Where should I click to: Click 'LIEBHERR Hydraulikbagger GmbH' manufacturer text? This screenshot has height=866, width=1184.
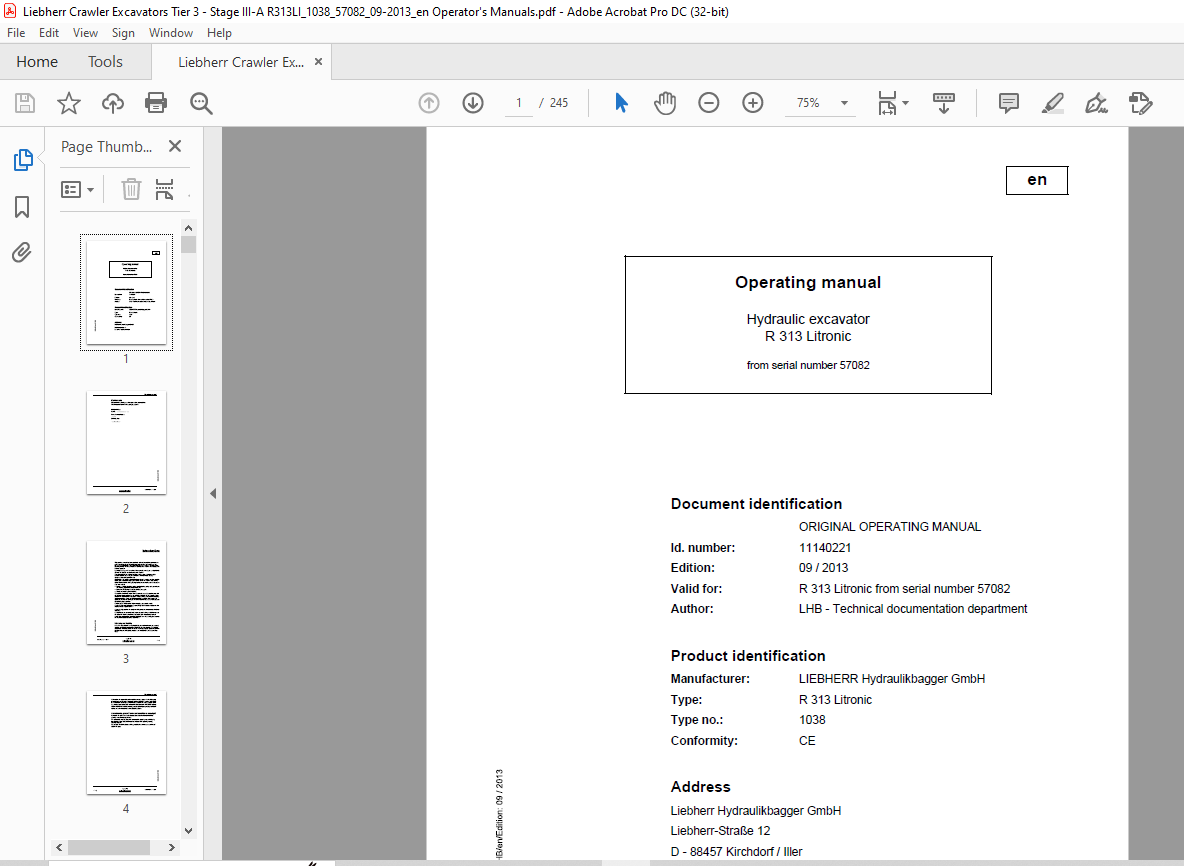pos(892,679)
